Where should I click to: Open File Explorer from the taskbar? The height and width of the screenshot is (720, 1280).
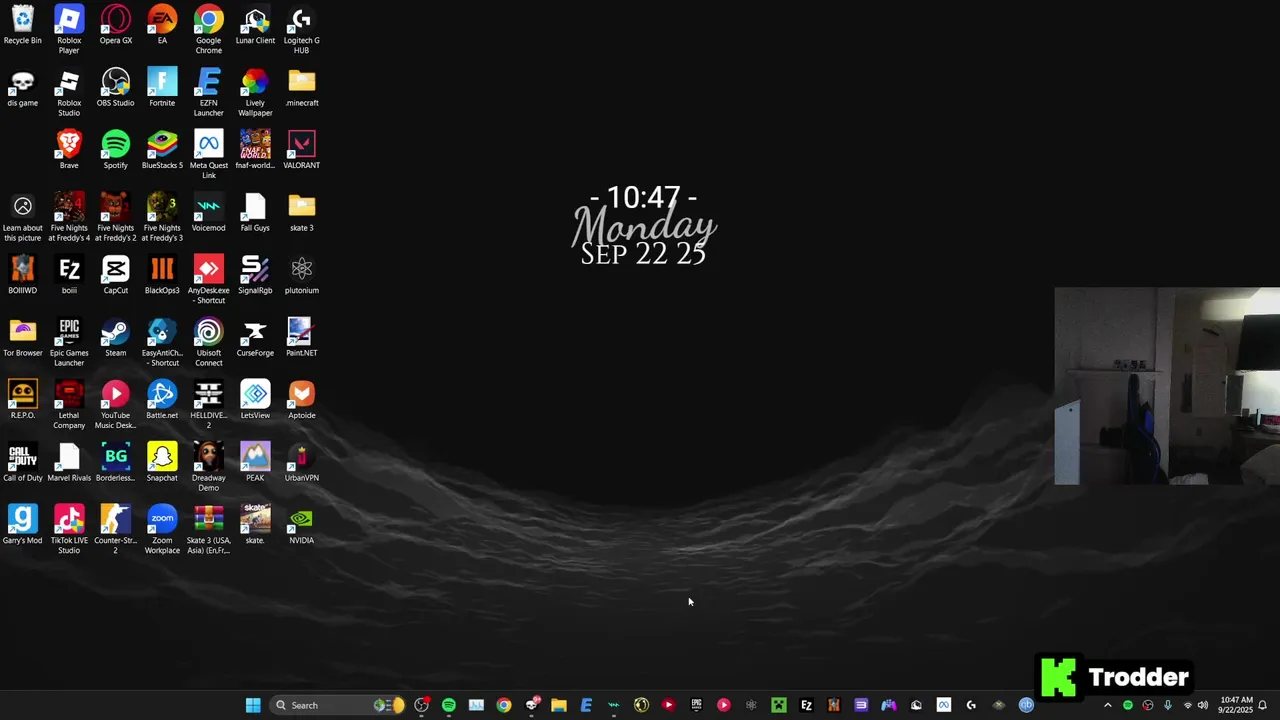tap(559, 705)
